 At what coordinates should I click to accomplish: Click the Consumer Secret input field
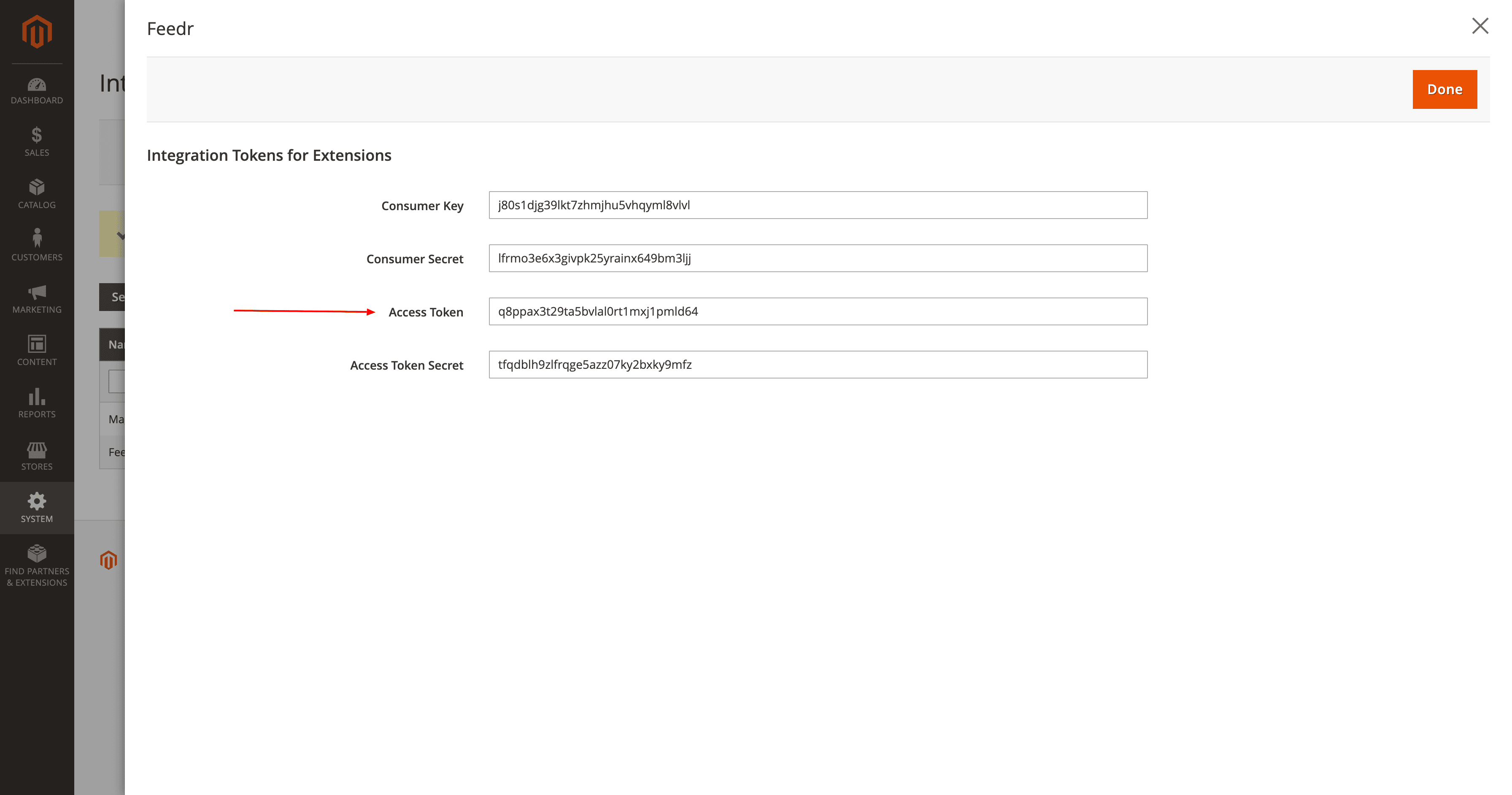[817, 258]
